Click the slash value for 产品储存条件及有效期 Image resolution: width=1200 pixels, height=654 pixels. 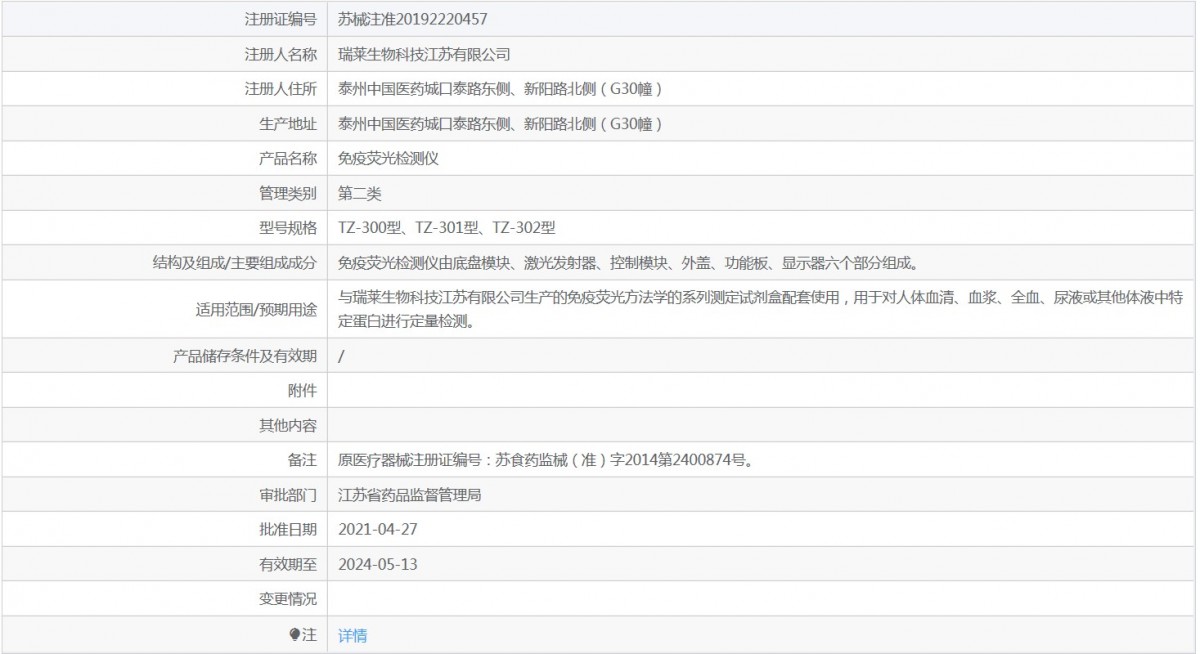[341, 356]
